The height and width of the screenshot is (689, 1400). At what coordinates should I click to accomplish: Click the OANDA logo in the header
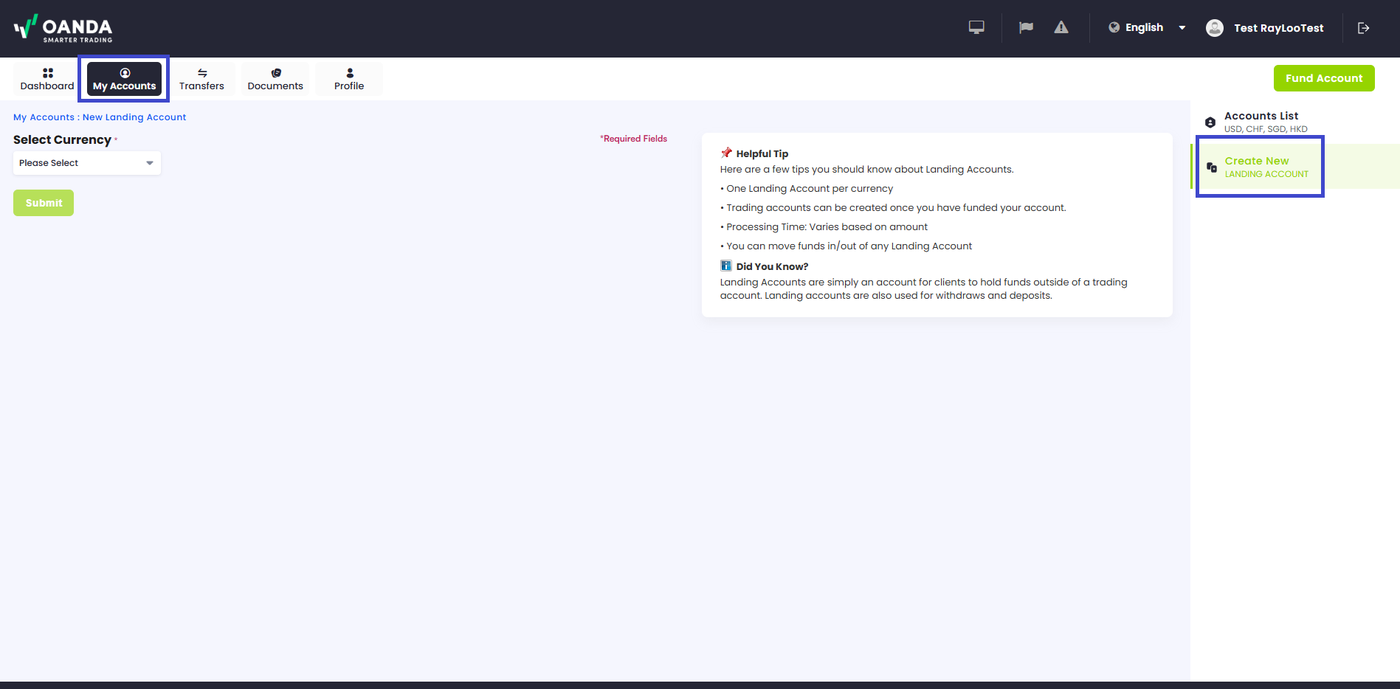(63, 28)
